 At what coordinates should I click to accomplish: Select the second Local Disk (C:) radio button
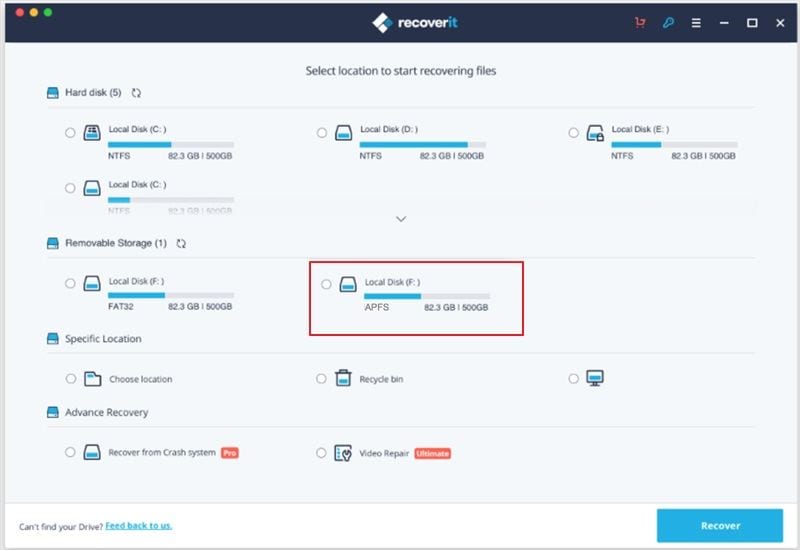pos(70,188)
